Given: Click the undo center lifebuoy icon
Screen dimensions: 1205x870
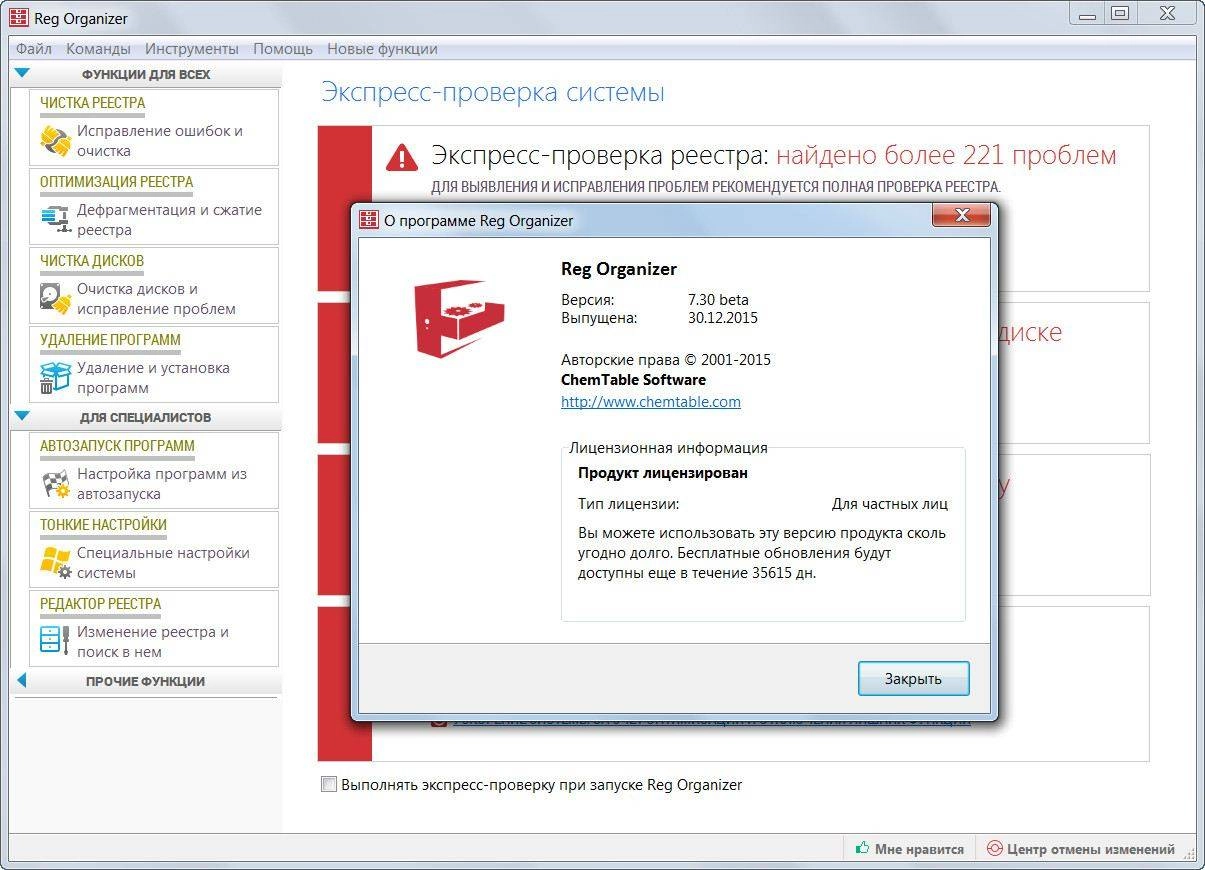Looking at the screenshot, I should click(x=994, y=849).
